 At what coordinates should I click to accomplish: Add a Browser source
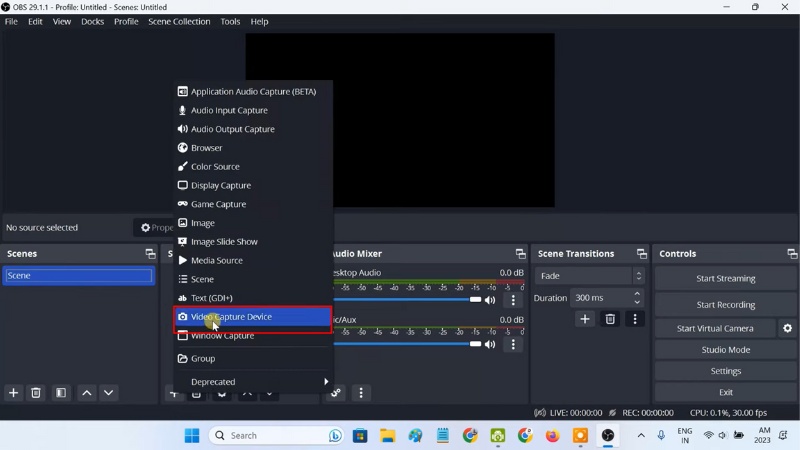coord(253,148)
